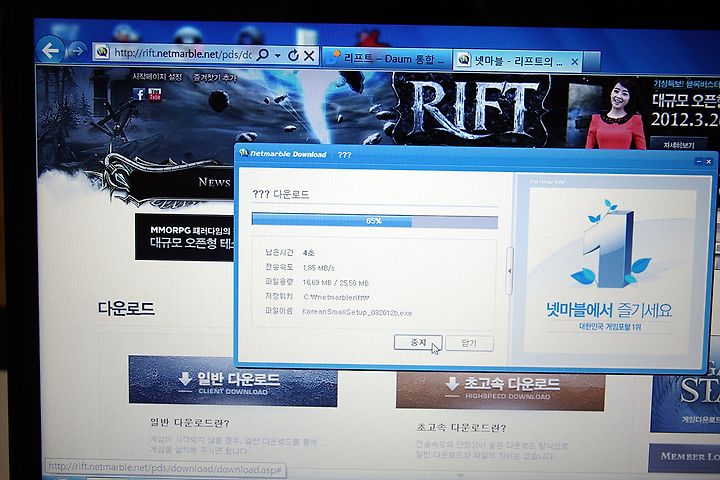The width and height of the screenshot is (720, 480).
Task: Open the Facebook icon on Rift page
Action: click(139, 94)
